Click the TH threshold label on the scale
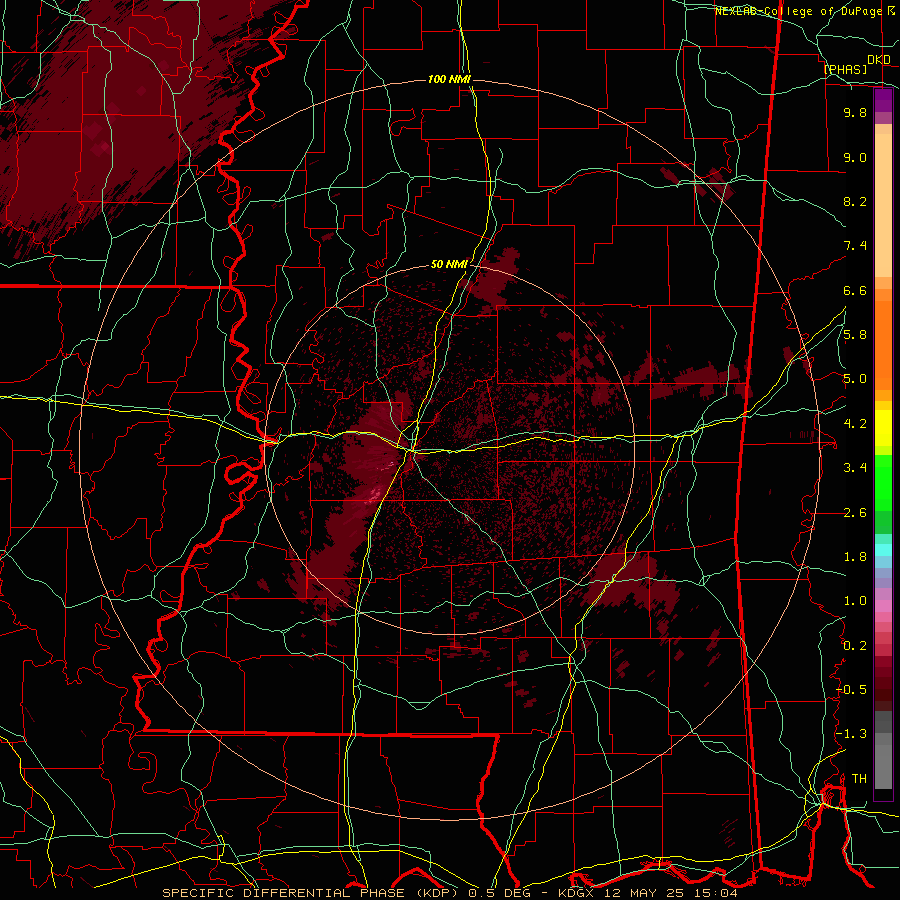This screenshot has width=900, height=900. click(x=859, y=778)
